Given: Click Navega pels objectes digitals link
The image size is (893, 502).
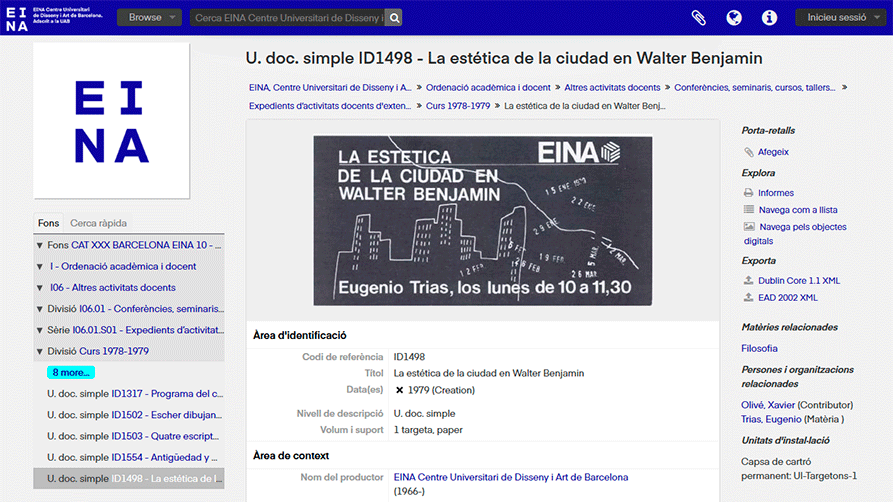Looking at the screenshot, I should (x=802, y=227).
